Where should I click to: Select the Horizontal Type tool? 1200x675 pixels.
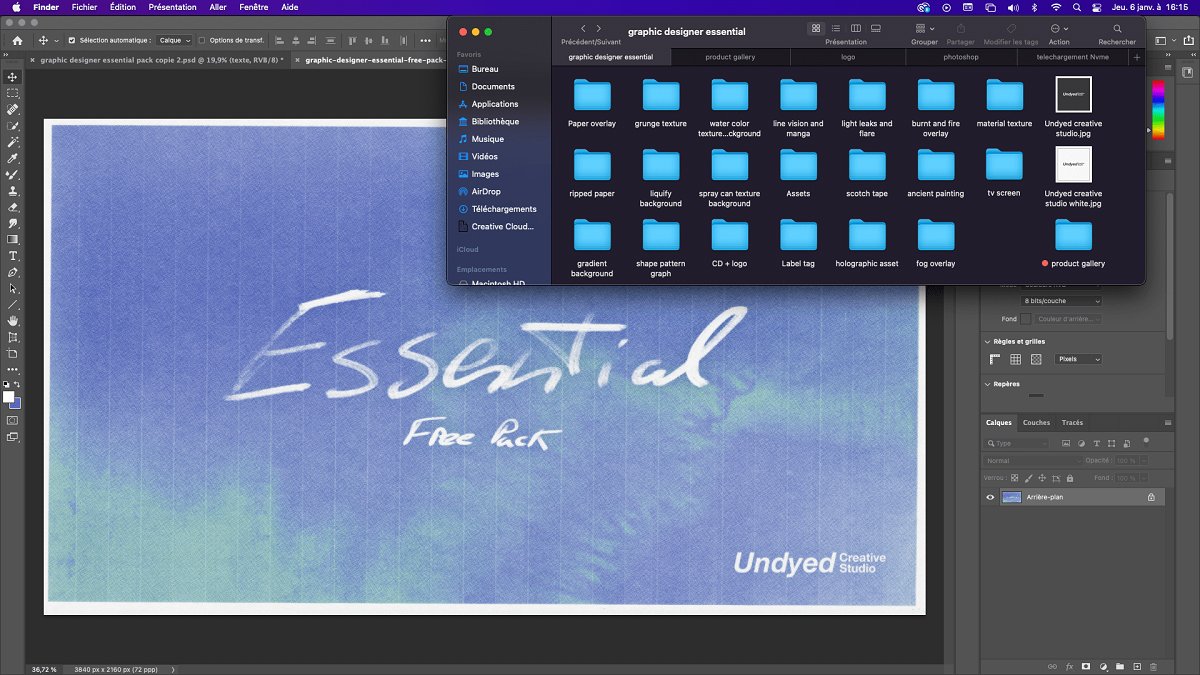(13, 256)
